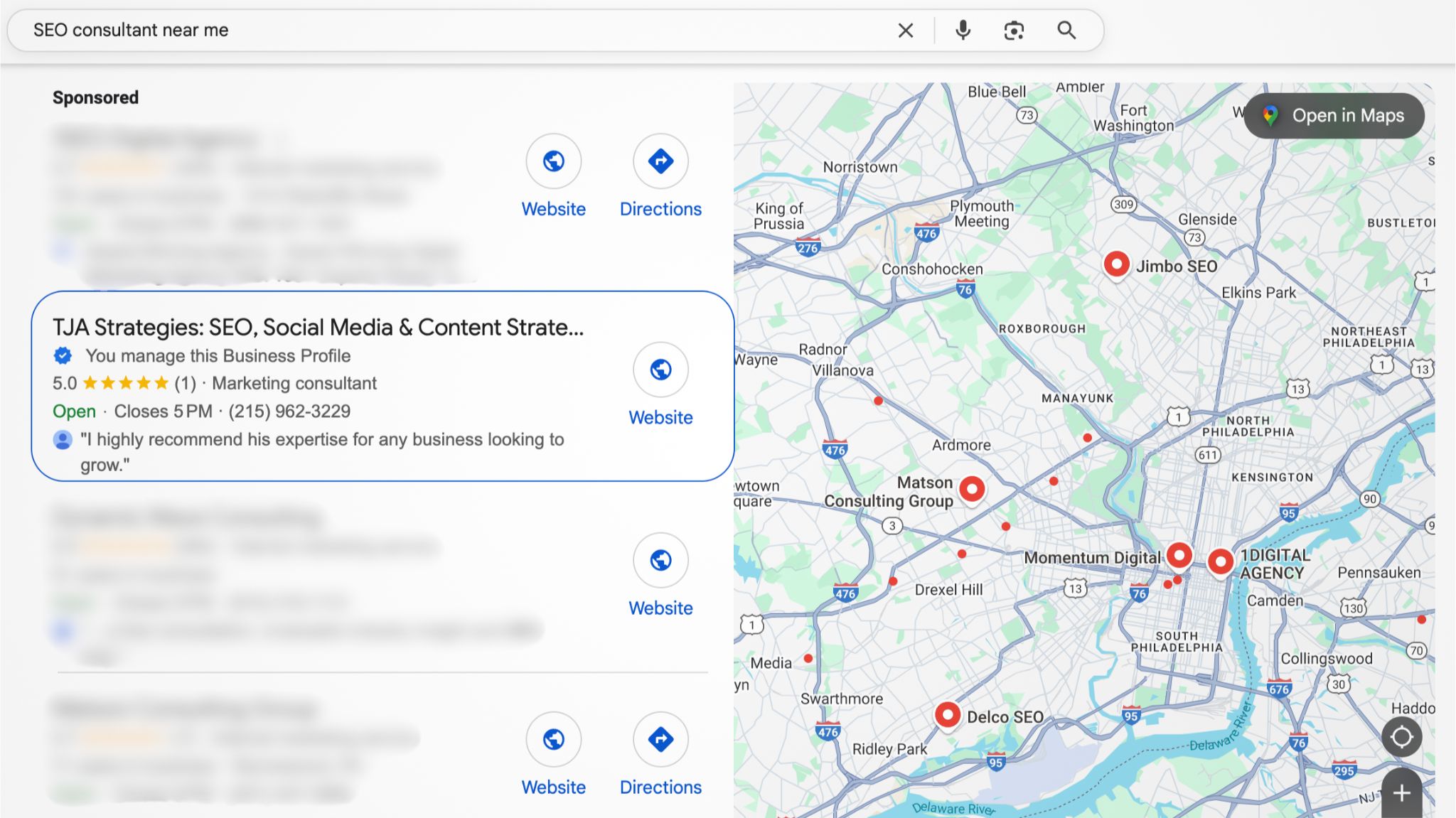
Task: Open website of first sponsored listing
Action: click(553, 162)
